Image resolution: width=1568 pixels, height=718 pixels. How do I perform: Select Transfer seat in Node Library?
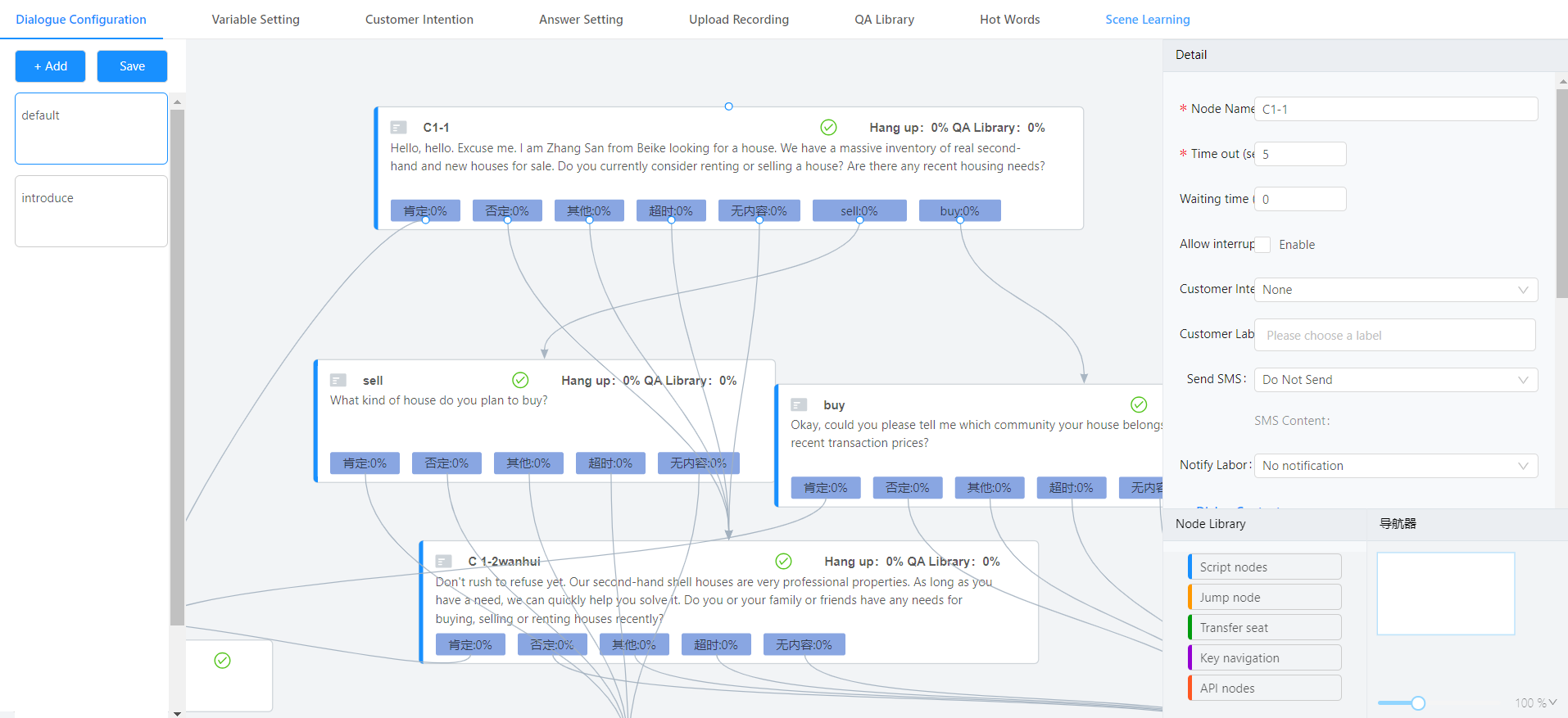1264,628
